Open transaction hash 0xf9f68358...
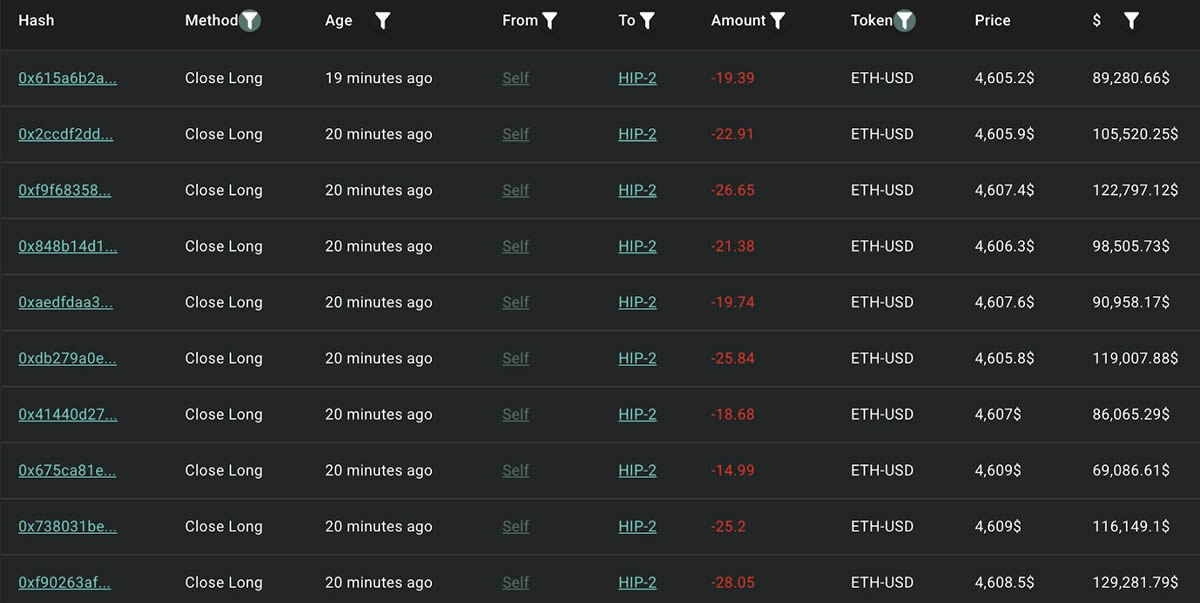This screenshot has height=603, width=1200. [65, 190]
